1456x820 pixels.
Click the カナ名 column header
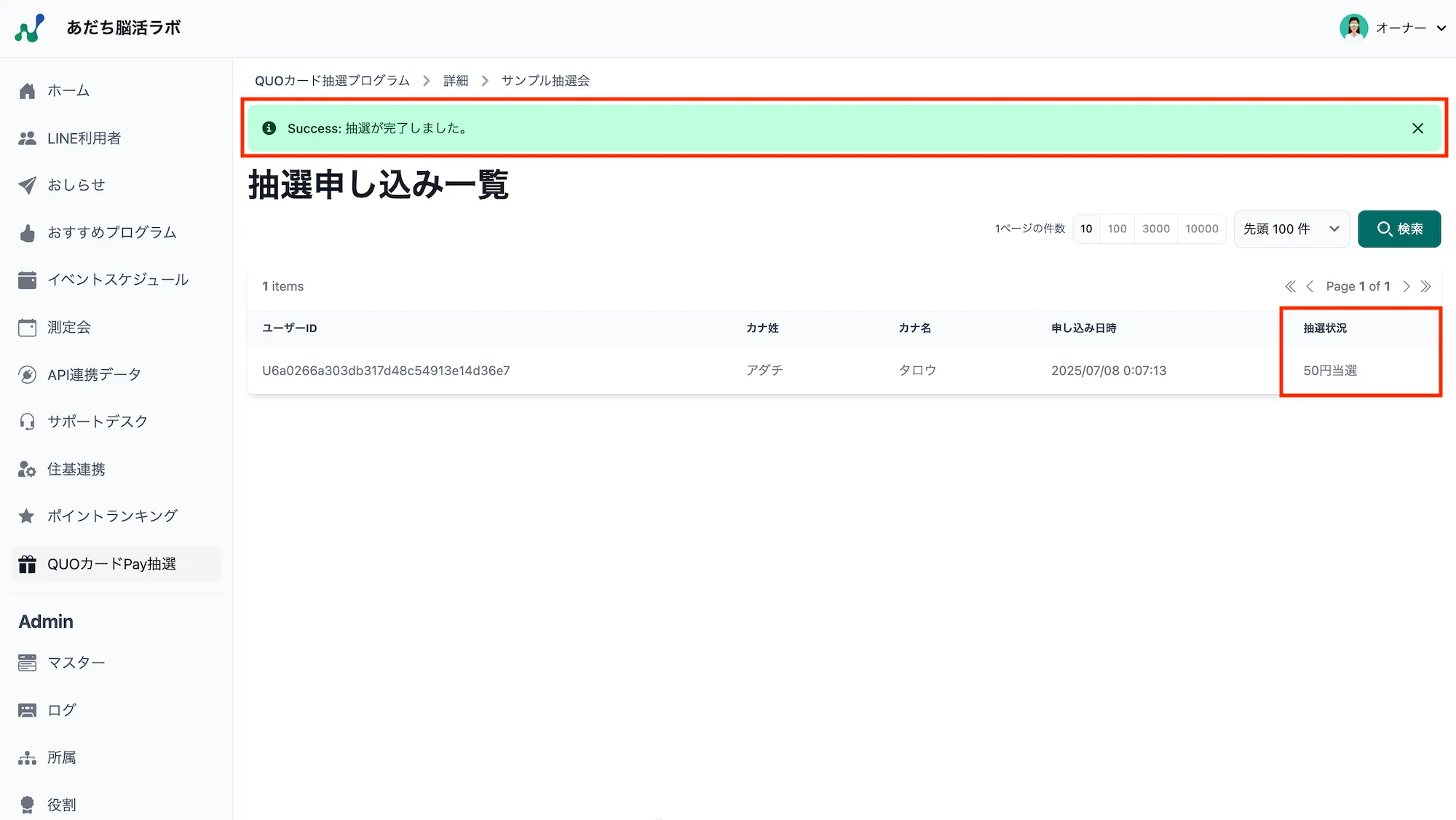click(x=914, y=328)
